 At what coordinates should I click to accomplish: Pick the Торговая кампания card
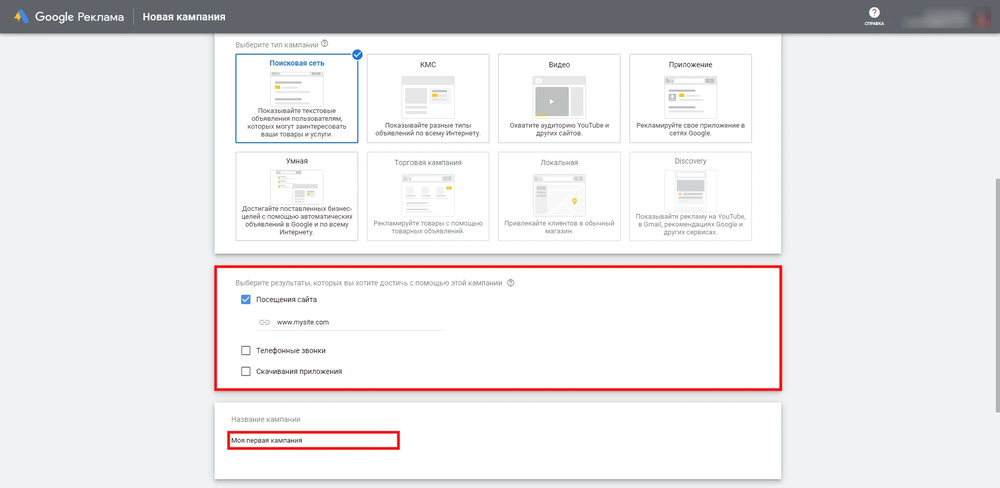(x=427, y=196)
